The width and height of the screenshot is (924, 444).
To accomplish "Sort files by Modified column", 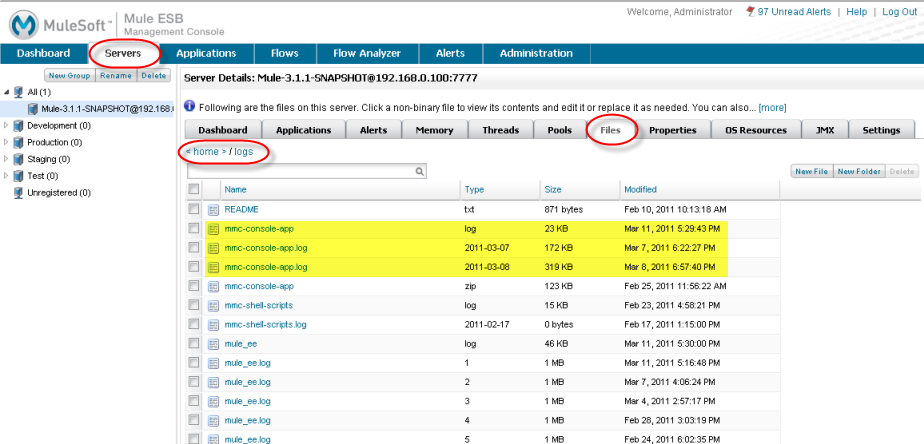I will click(x=641, y=190).
